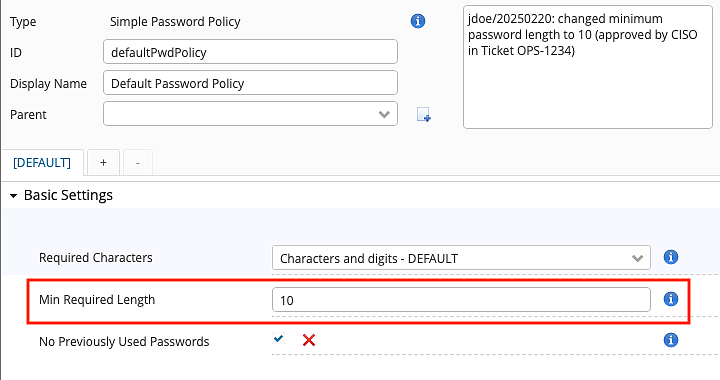Click info icon next to policy Type
This screenshot has height=380, width=720.
(x=417, y=21)
